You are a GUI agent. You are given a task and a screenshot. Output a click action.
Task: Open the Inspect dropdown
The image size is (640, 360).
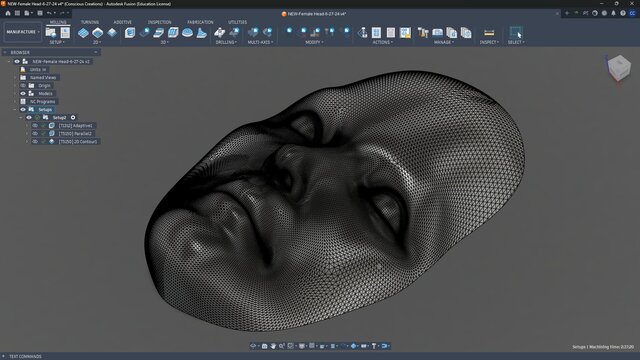[x=489, y=42]
